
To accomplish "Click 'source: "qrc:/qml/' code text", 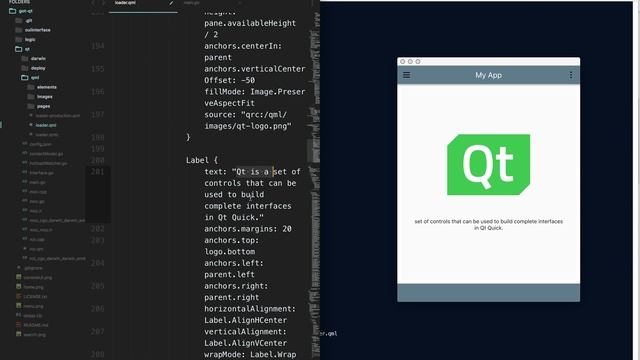I will pos(245,115).
